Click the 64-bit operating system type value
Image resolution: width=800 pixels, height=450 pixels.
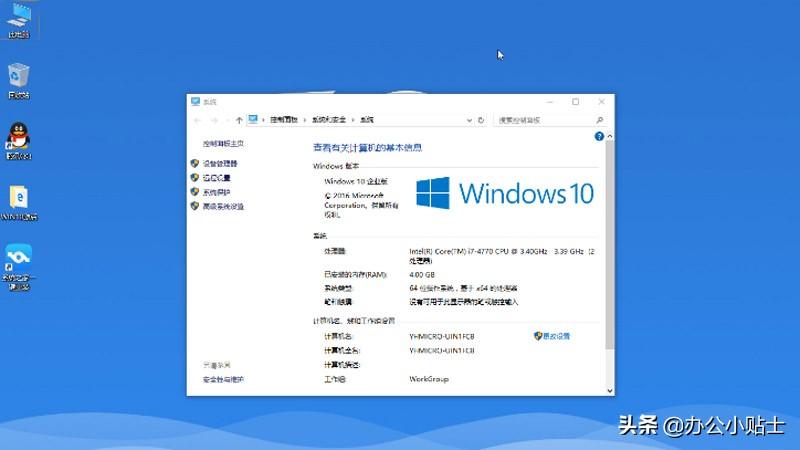[x=463, y=288]
